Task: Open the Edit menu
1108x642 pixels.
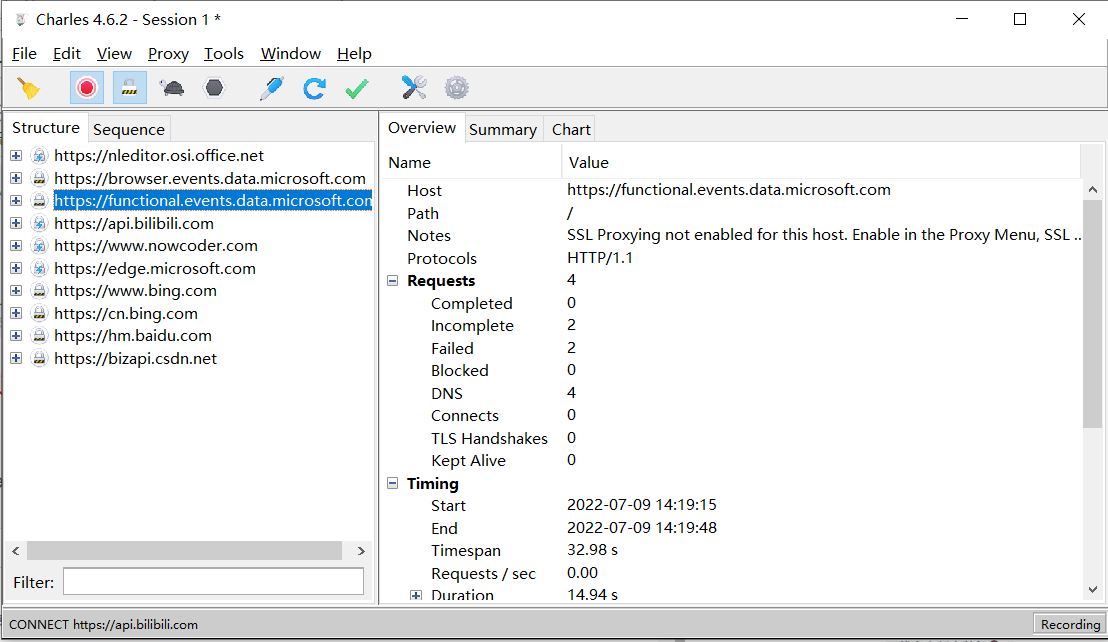Action: (x=66, y=54)
